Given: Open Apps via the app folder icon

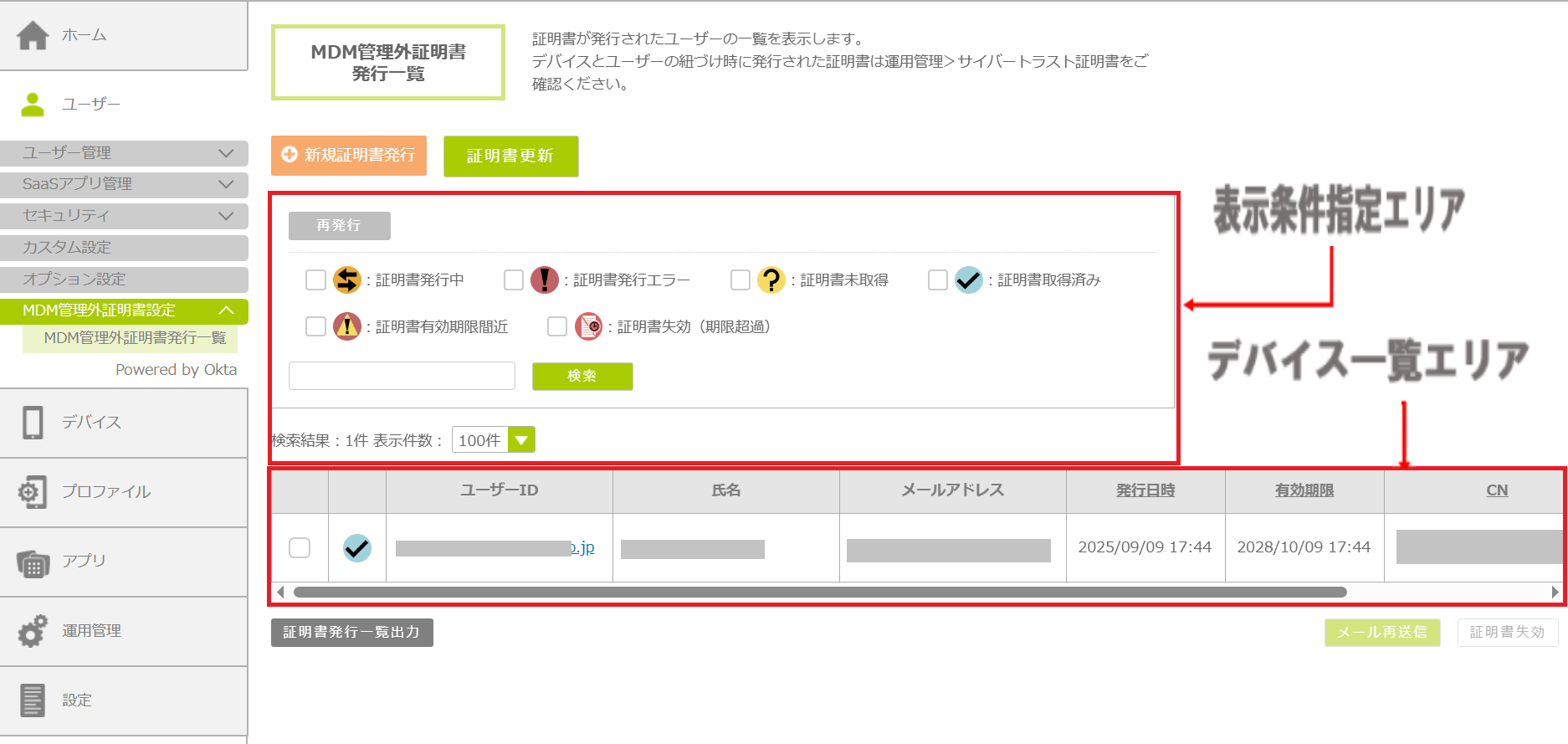Looking at the screenshot, I should click(x=33, y=562).
